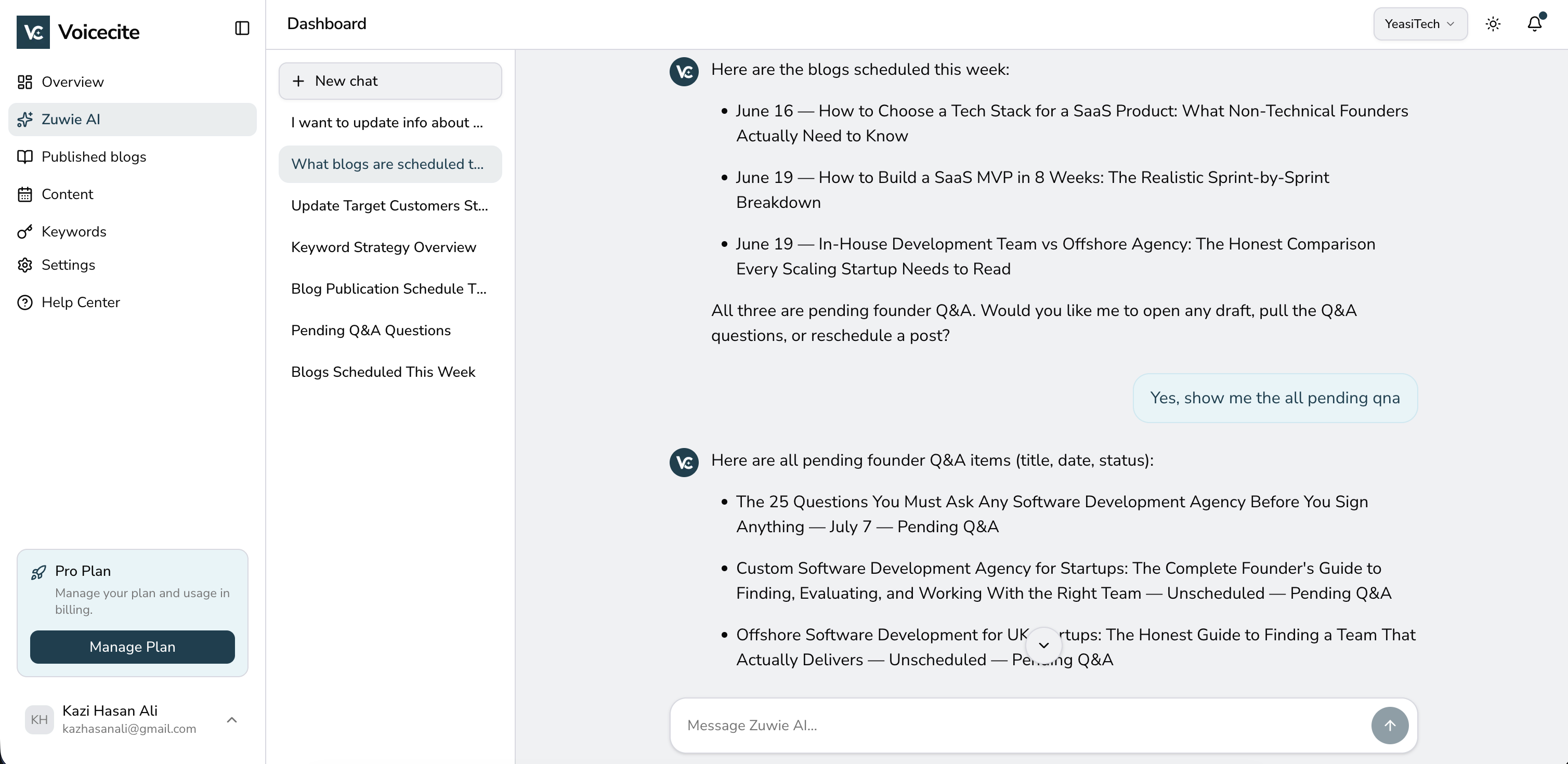Image resolution: width=1568 pixels, height=764 pixels.
Task: Click the Zuwie AI sparkle icon
Action: (25, 119)
